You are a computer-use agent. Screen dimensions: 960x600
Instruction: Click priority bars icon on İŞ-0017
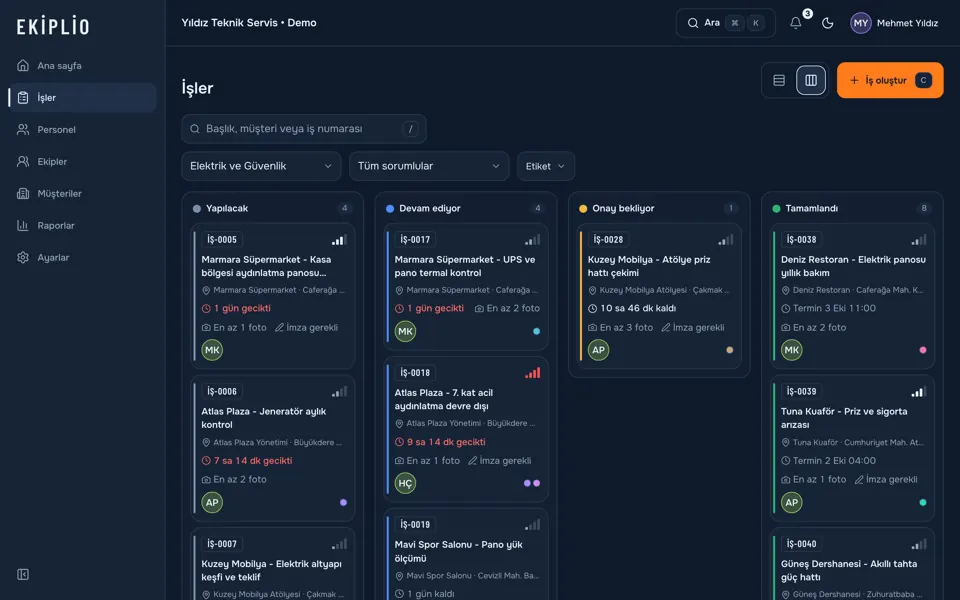coord(533,240)
